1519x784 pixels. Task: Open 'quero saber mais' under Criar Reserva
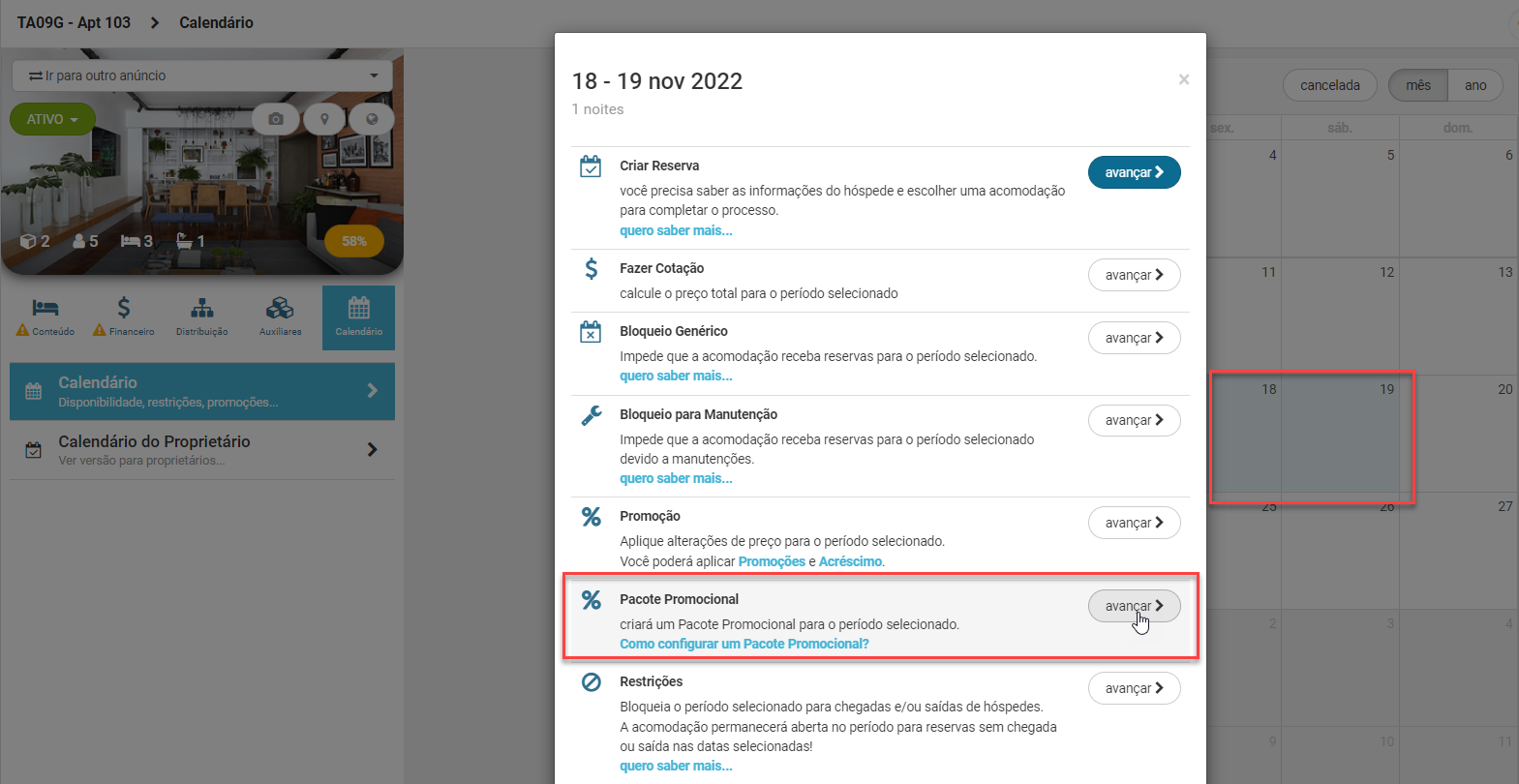[x=676, y=230]
